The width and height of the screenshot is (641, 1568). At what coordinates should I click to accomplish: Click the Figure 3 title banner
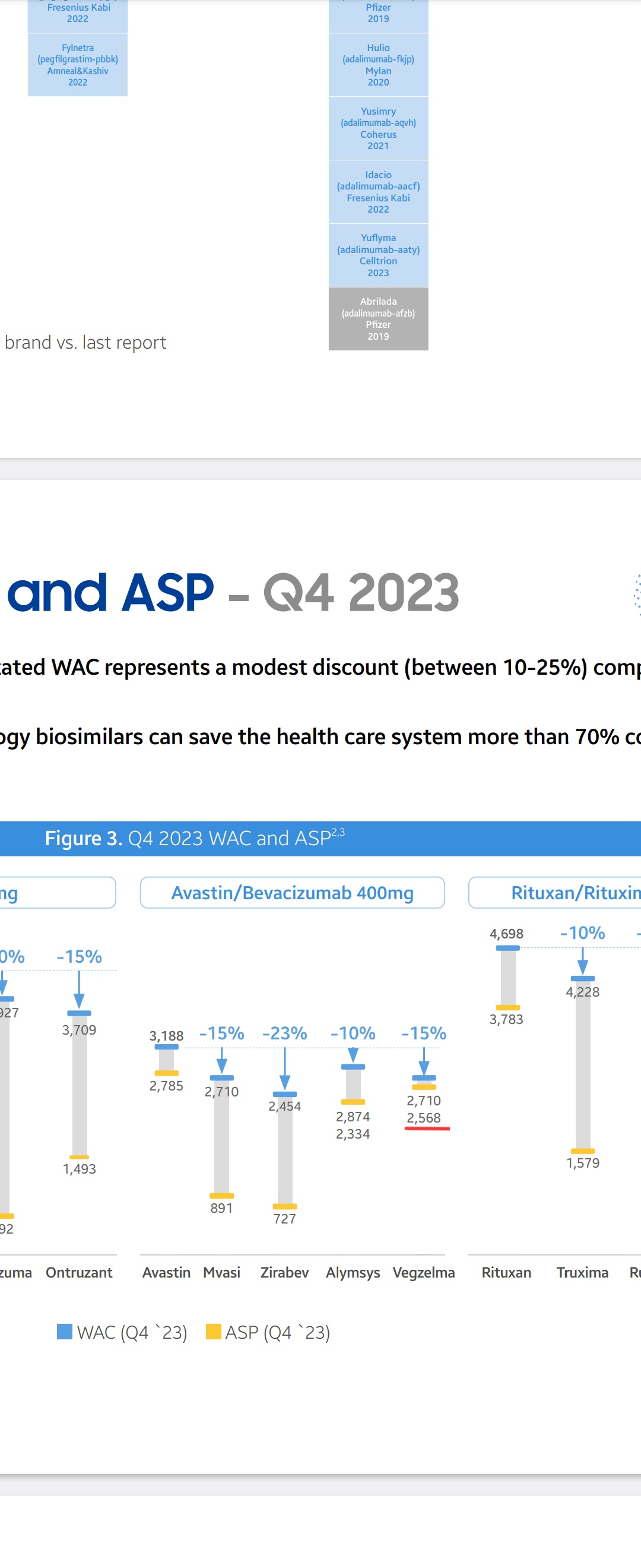pyautogui.click(x=320, y=838)
